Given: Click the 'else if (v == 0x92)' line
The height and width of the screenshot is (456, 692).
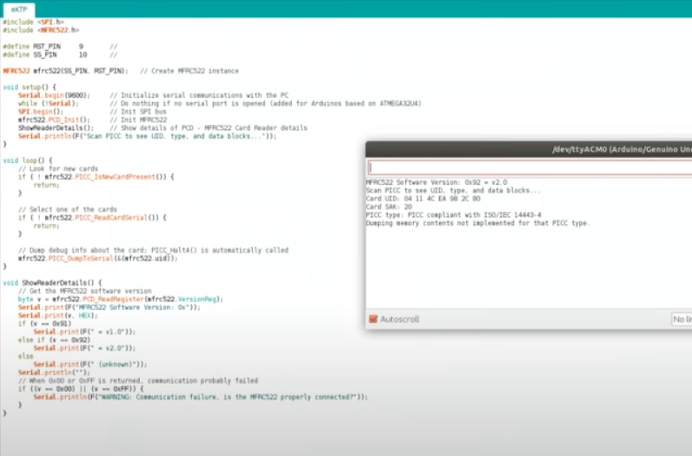Looking at the screenshot, I should coord(54,340).
